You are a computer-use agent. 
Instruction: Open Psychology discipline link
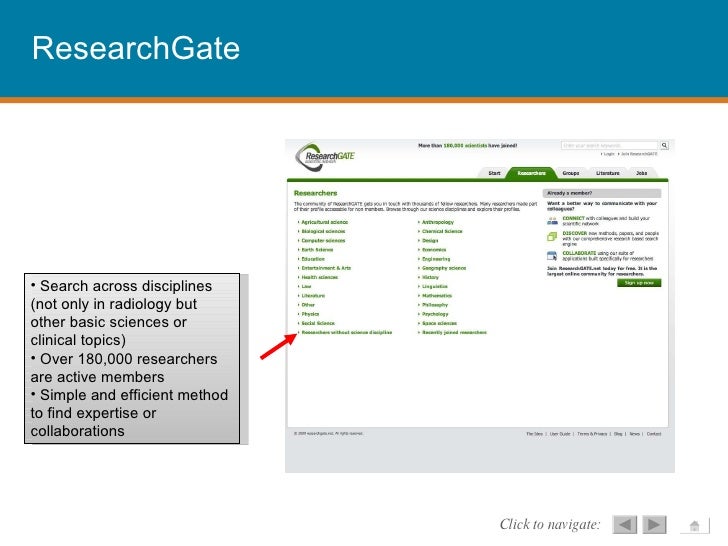(x=435, y=314)
